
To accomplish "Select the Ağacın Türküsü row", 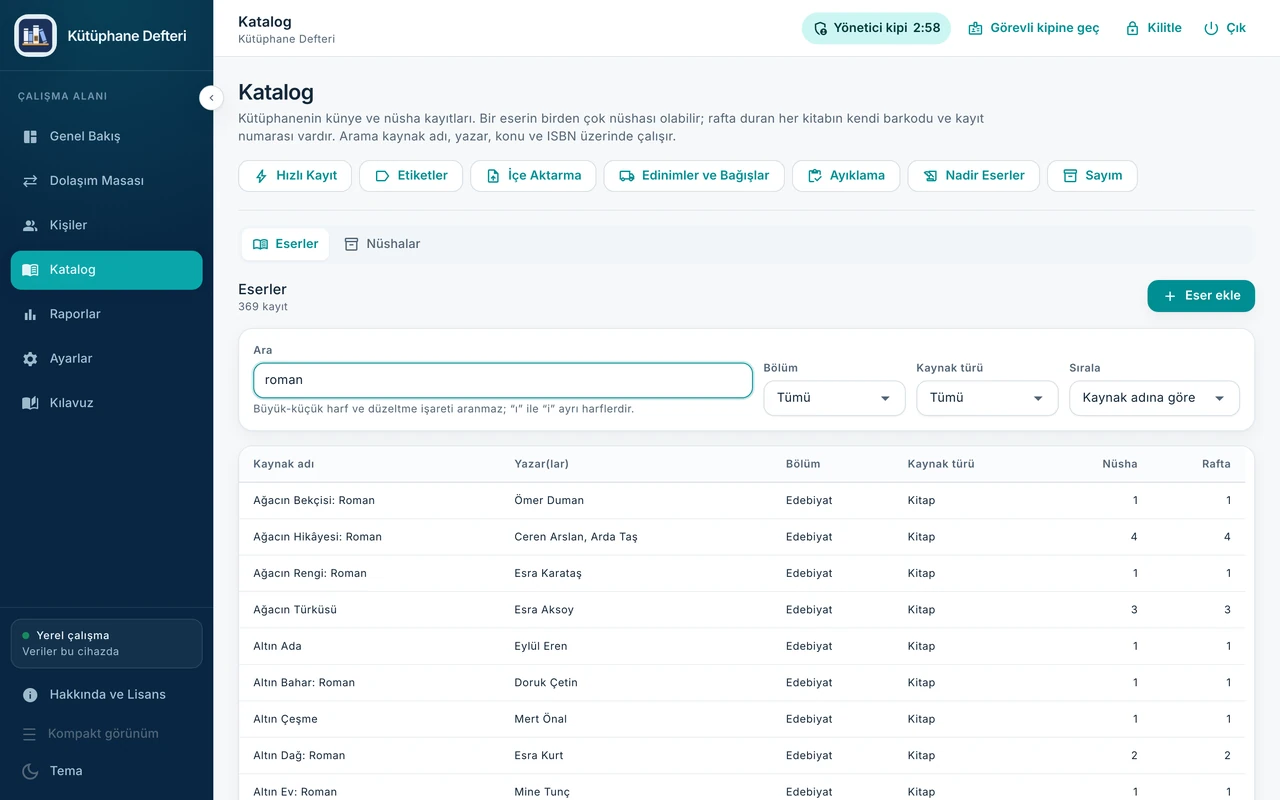I will click(742, 610).
